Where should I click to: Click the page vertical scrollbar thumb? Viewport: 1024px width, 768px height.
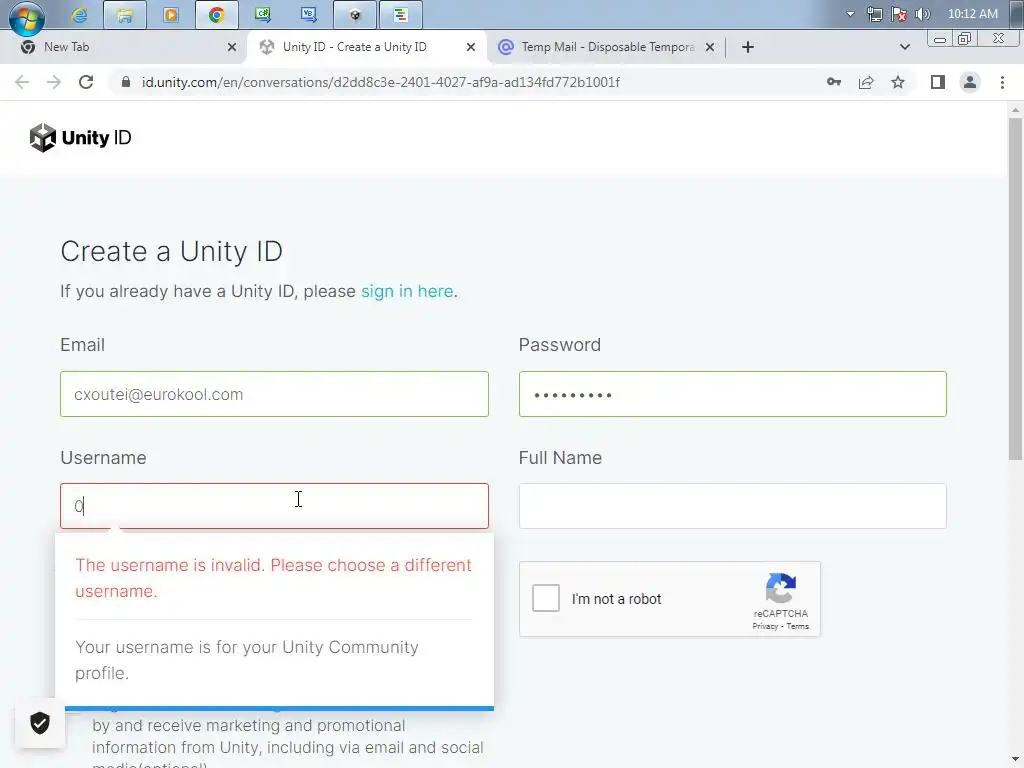(x=1016, y=289)
